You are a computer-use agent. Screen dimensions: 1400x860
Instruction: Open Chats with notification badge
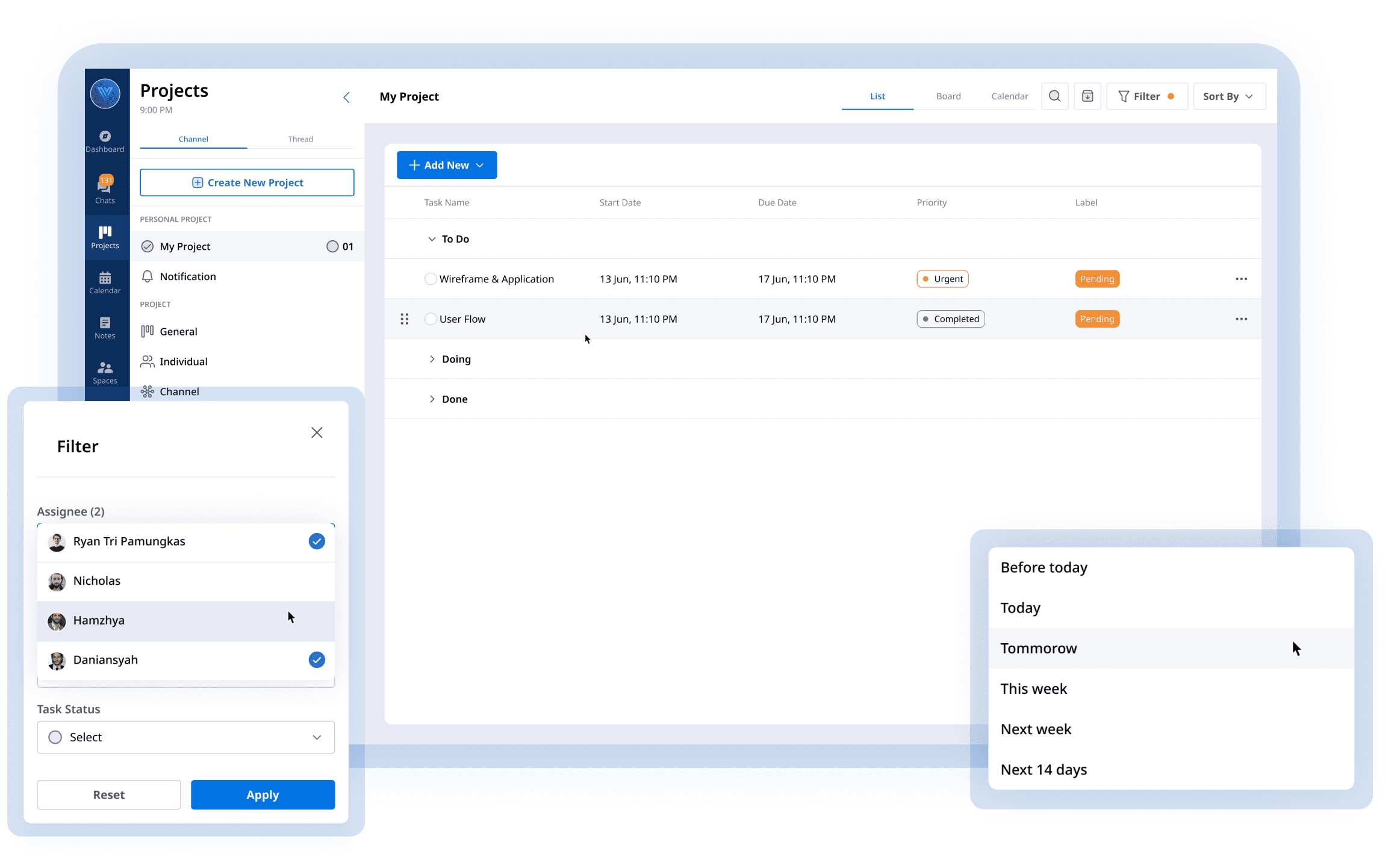pos(105,190)
